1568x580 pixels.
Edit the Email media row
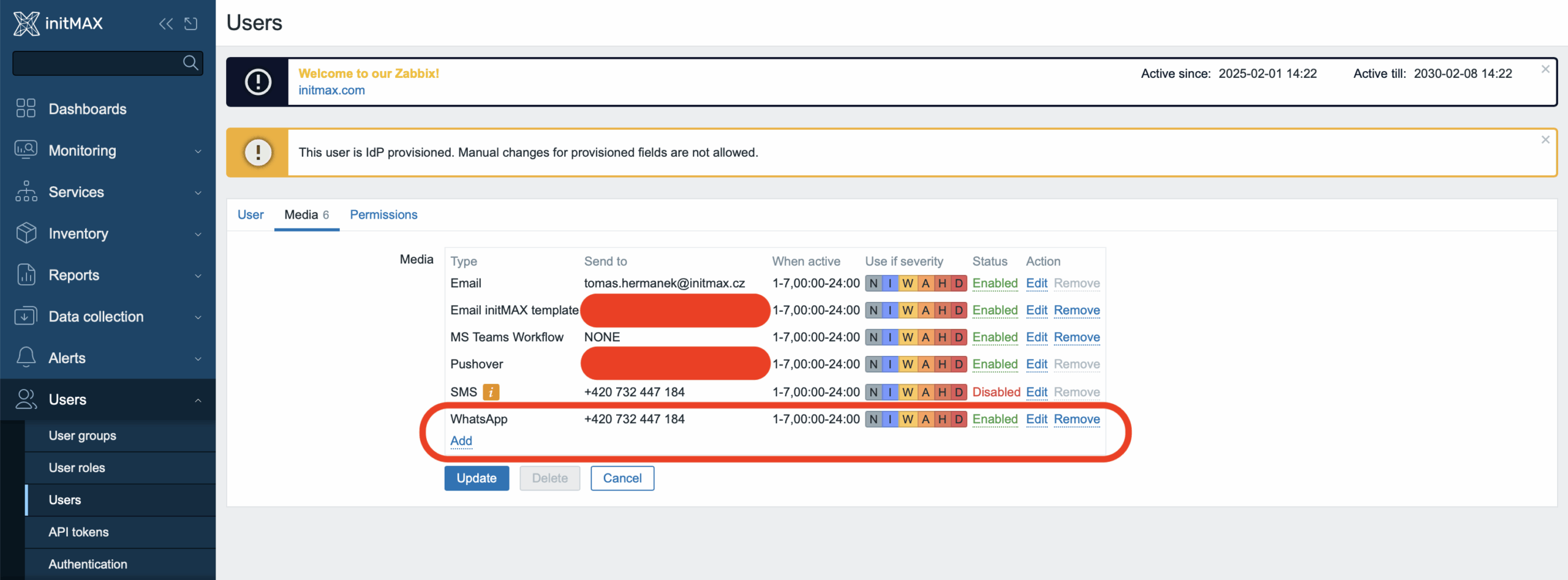click(1036, 283)
